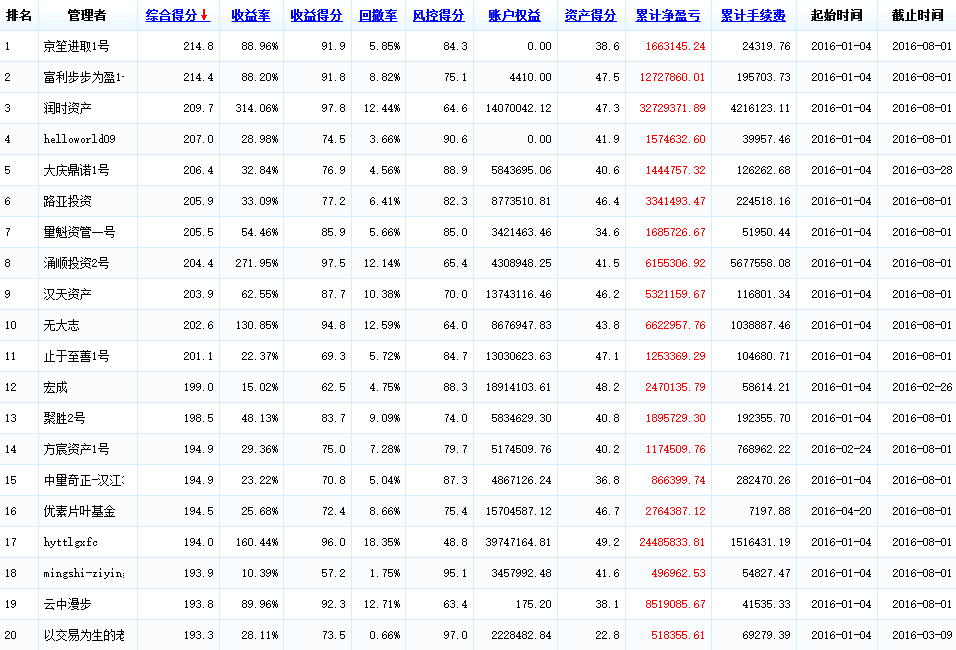This screenshot has height=650, width=956.
Task: Select manager 宏成
Action: click(55, 387)
